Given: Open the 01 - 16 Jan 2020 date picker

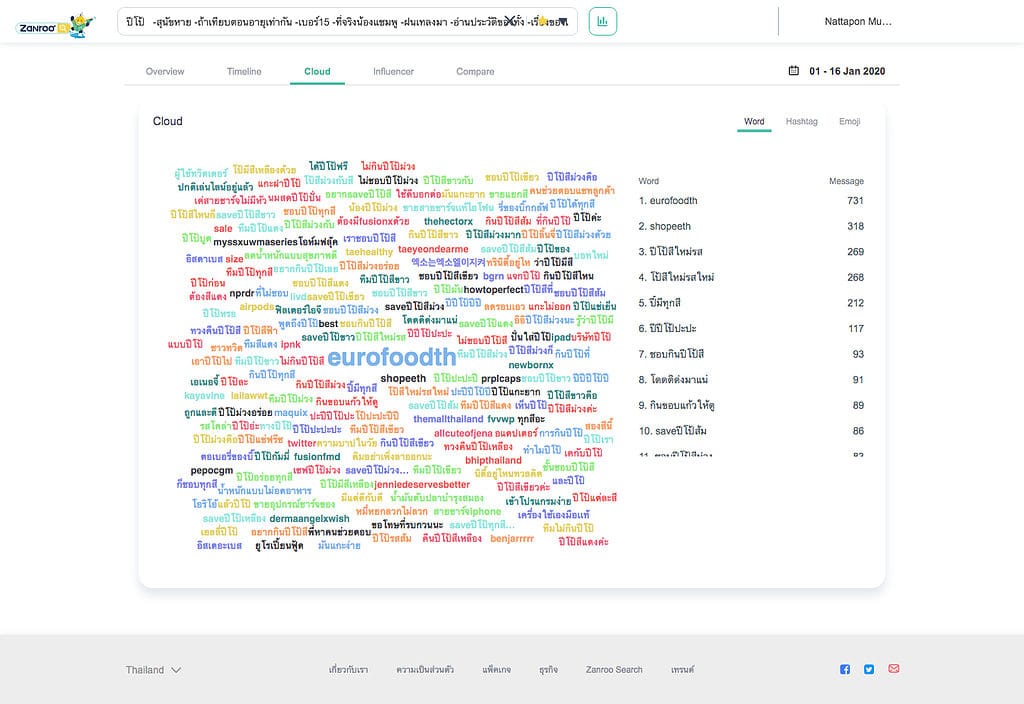Looking at the screenshot, I should pyautogui.click(x=847, y=71).
